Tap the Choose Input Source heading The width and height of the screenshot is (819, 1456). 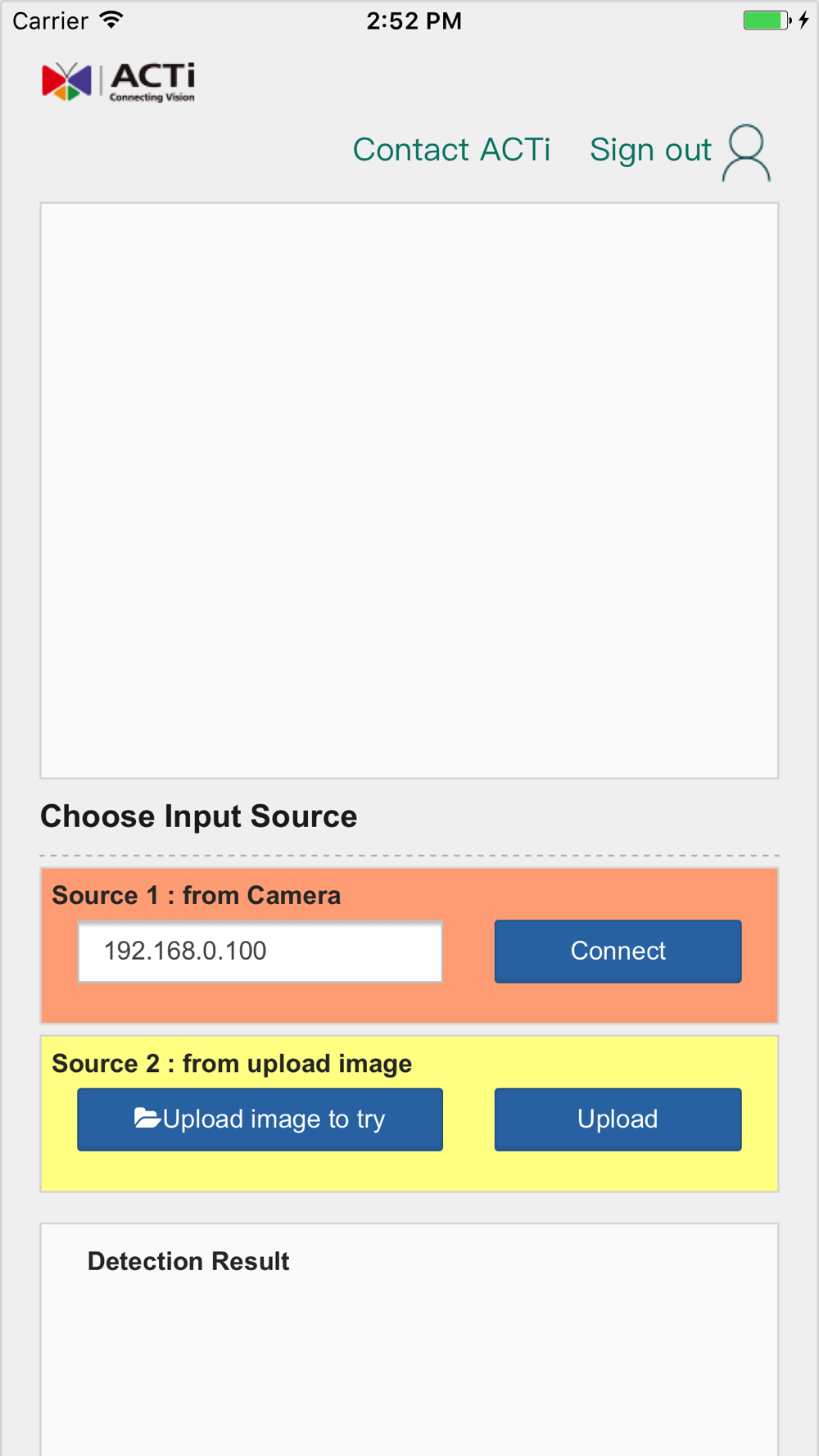(199, 816)
